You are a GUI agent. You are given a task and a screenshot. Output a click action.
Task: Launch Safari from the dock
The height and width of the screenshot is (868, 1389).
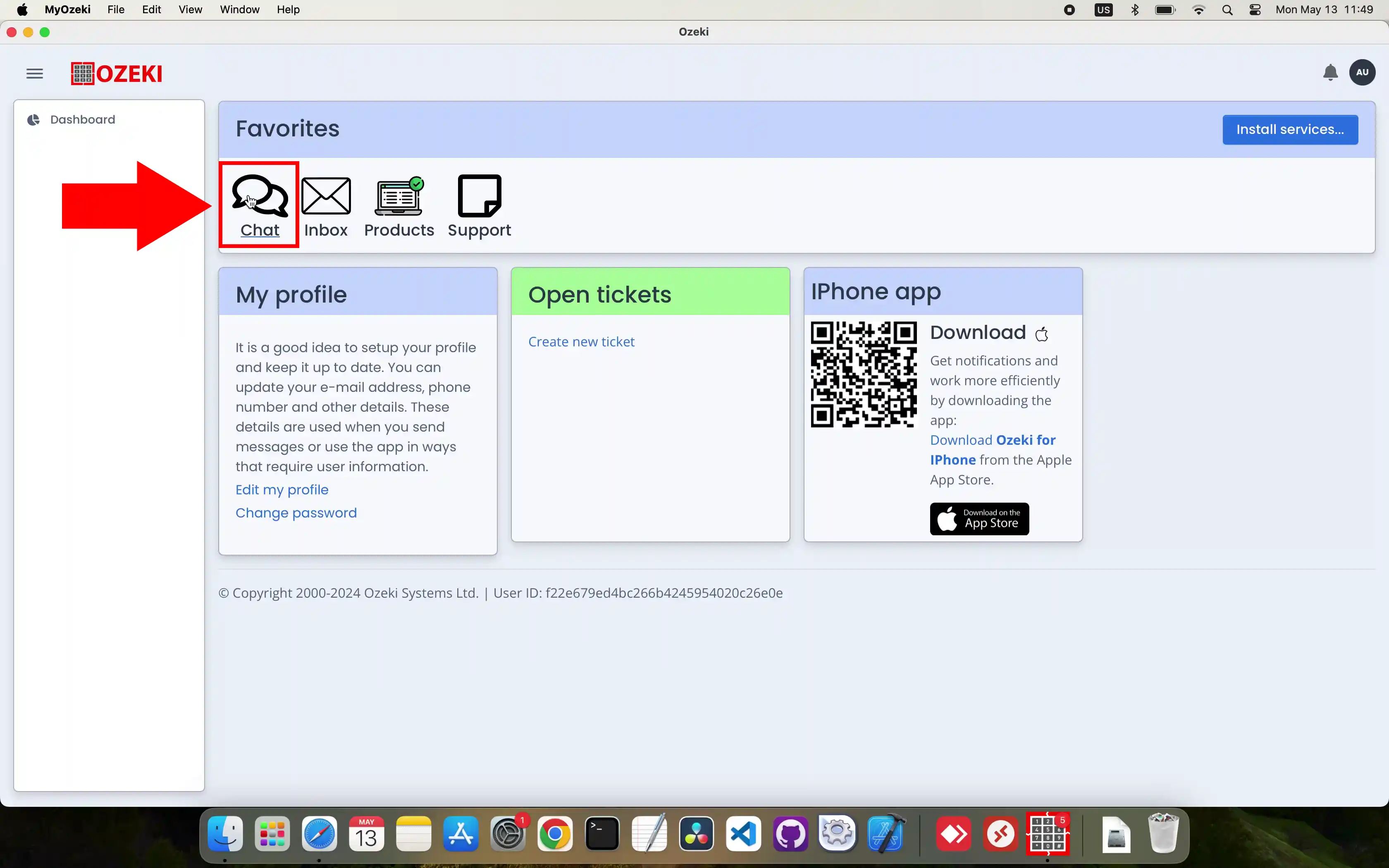click(x=319, y=834)
